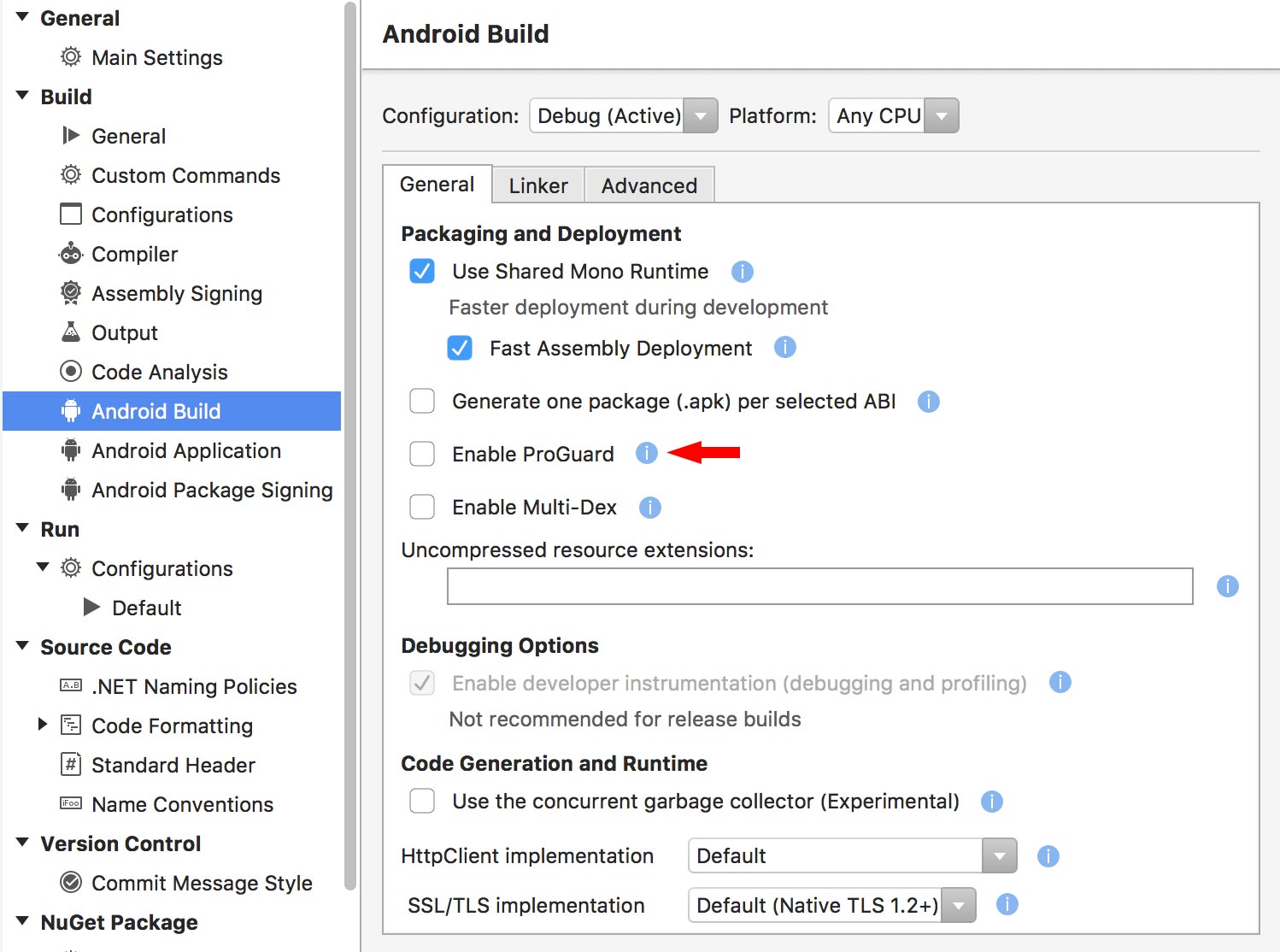The image size is (1280, 952).
Task: Click the Custom Commands gear icon
Action: (71, 175)
